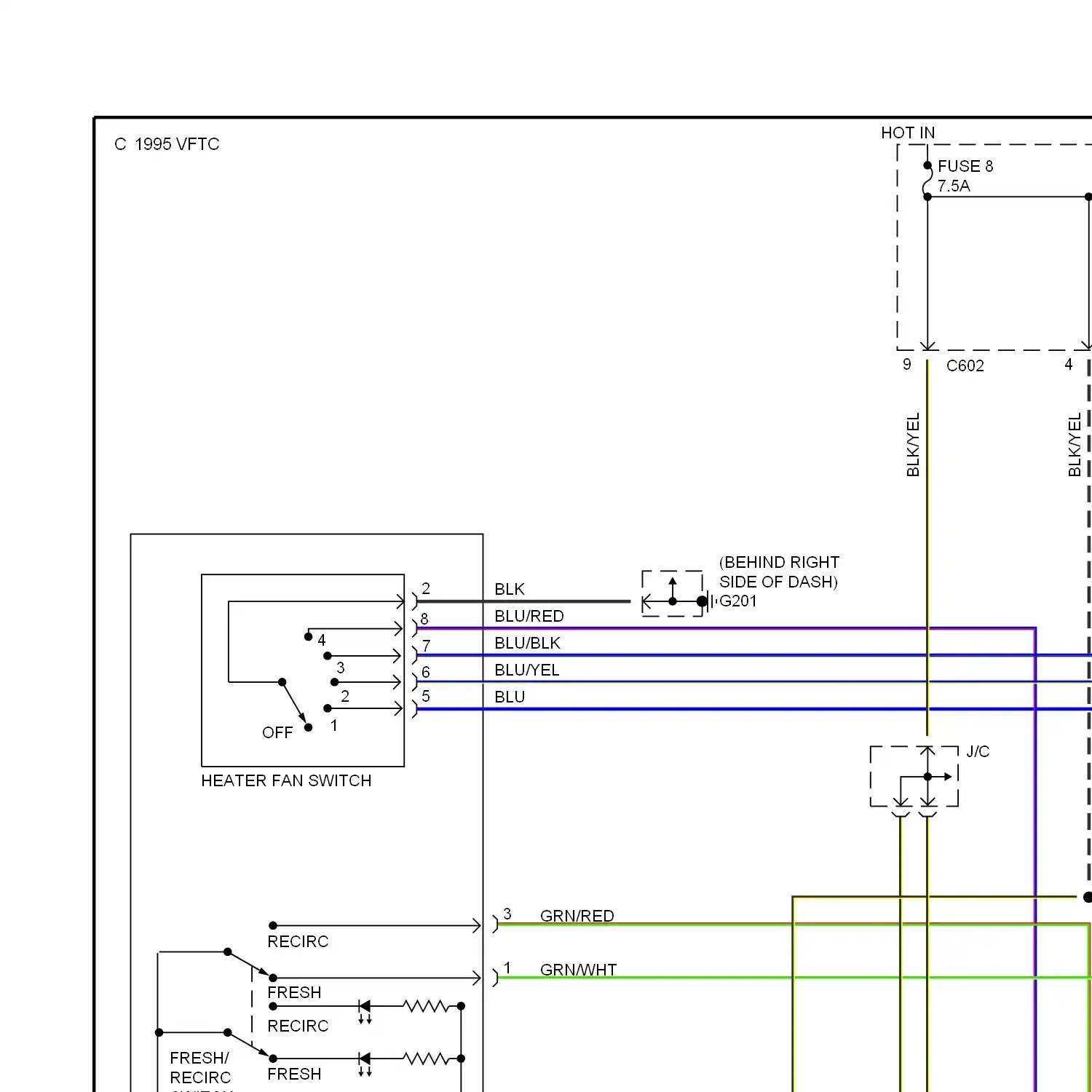
Task: Click the fuse symbol beside FUSE 8
Action: point(927,181)
